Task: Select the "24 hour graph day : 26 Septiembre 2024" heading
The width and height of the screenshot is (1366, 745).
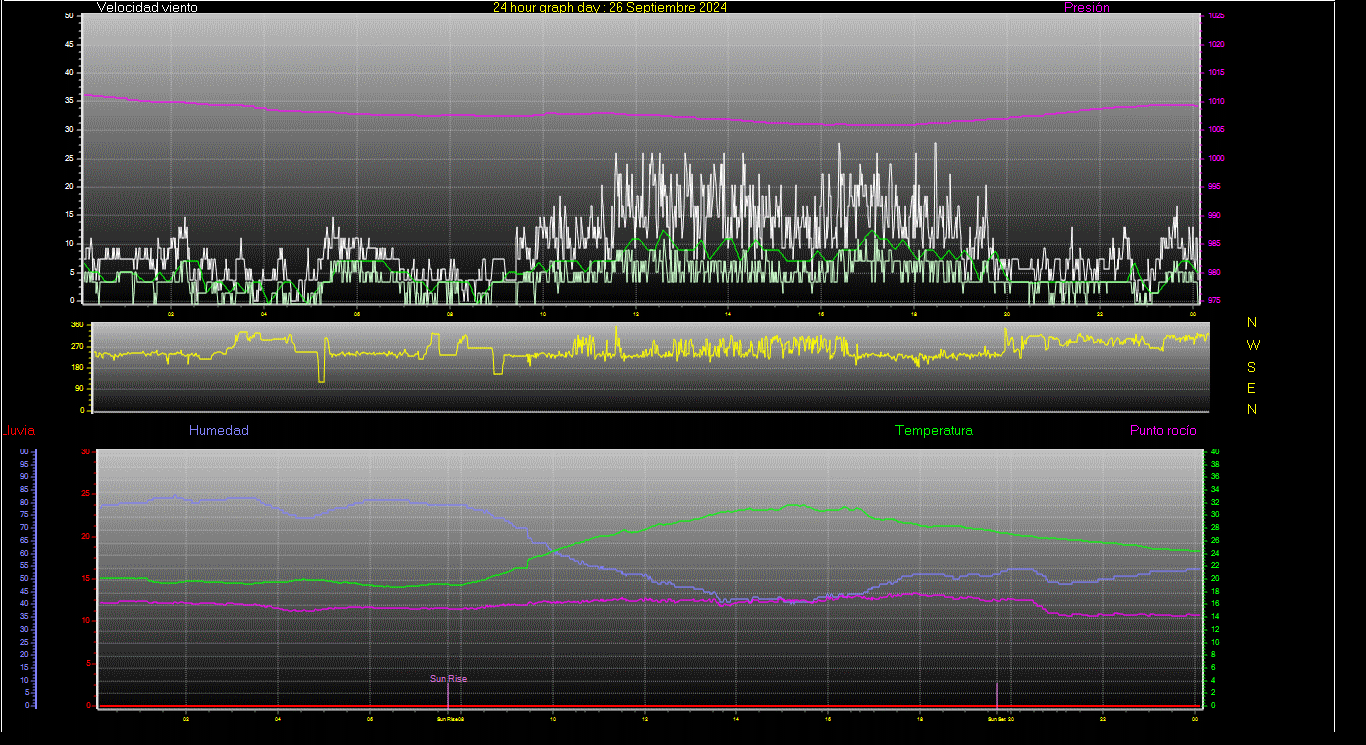Action: 610,7
